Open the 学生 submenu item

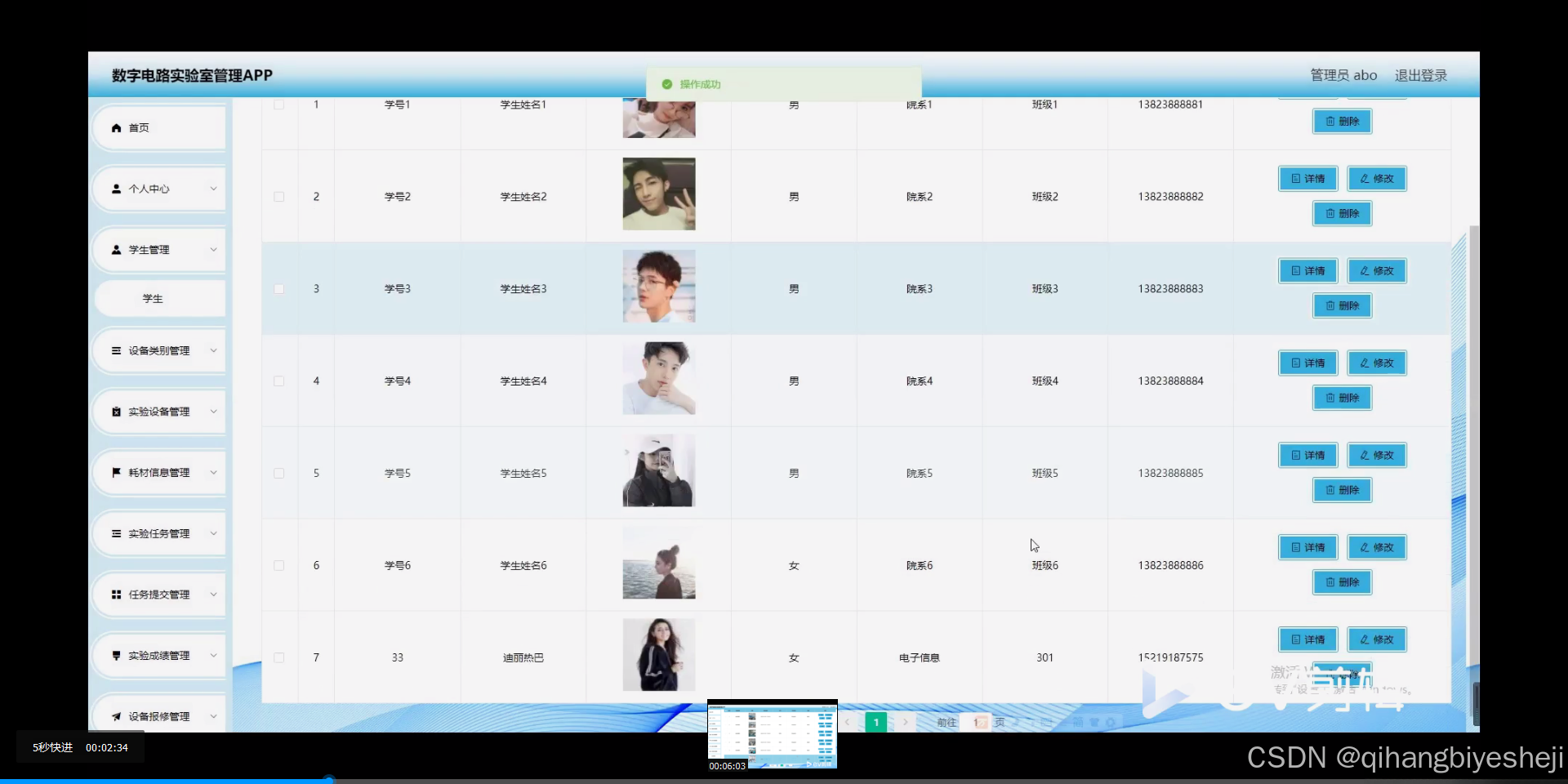[x=152, y=298]
